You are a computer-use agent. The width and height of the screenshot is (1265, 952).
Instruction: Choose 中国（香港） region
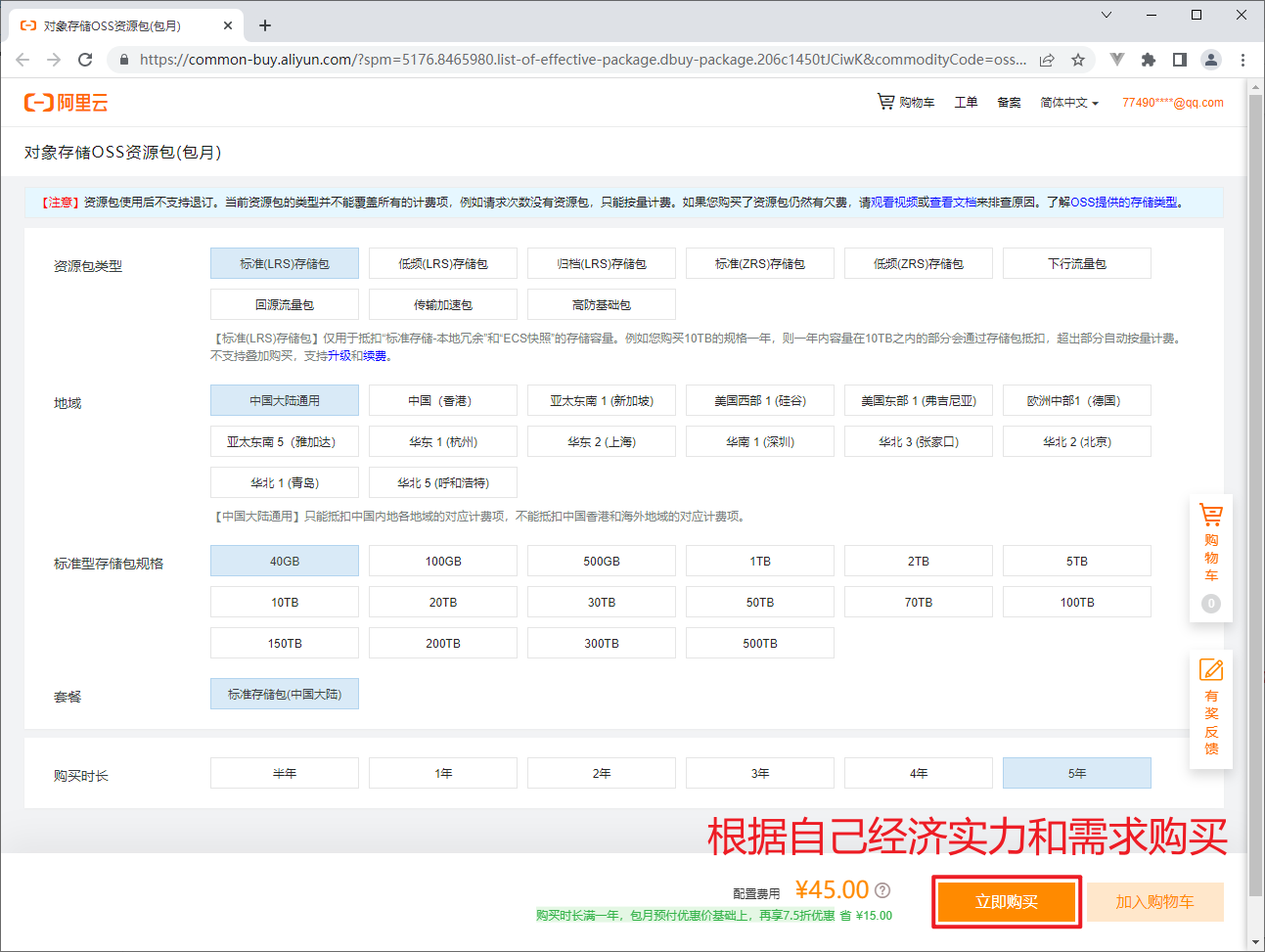pyautogui.click(x=443, y=400)
